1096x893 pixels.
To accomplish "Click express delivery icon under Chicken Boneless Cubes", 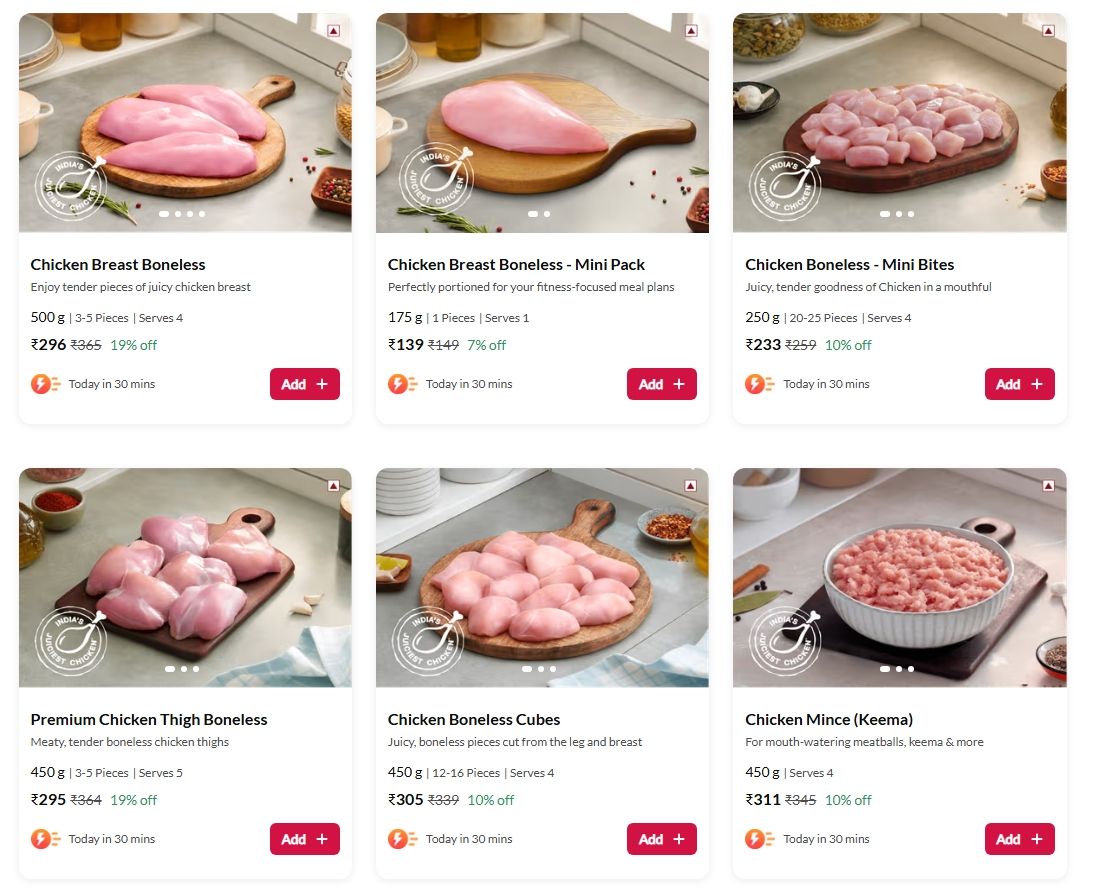I will (403, 839).
